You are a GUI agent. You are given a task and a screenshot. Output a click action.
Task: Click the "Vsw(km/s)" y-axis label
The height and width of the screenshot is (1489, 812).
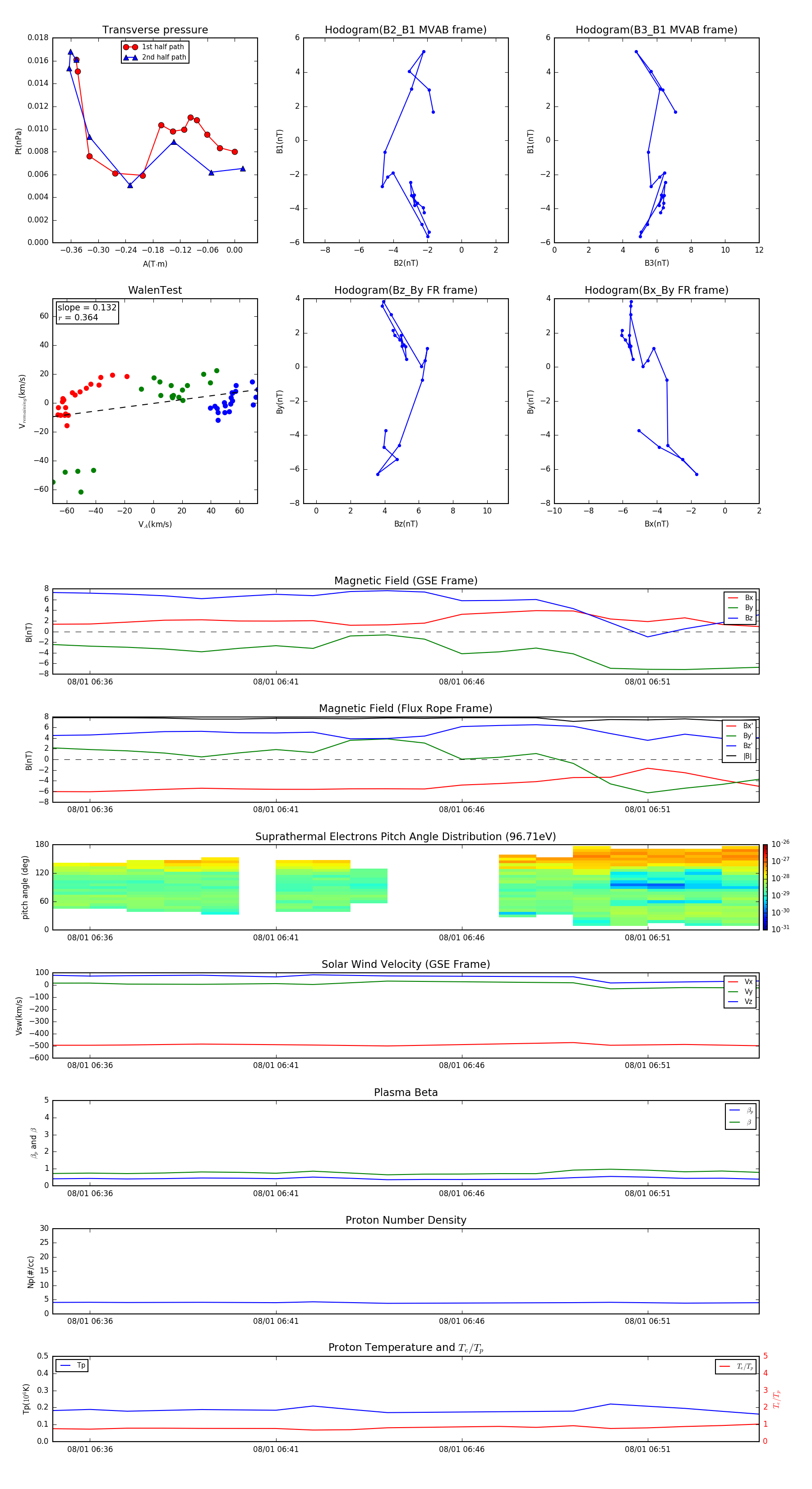18,1015
